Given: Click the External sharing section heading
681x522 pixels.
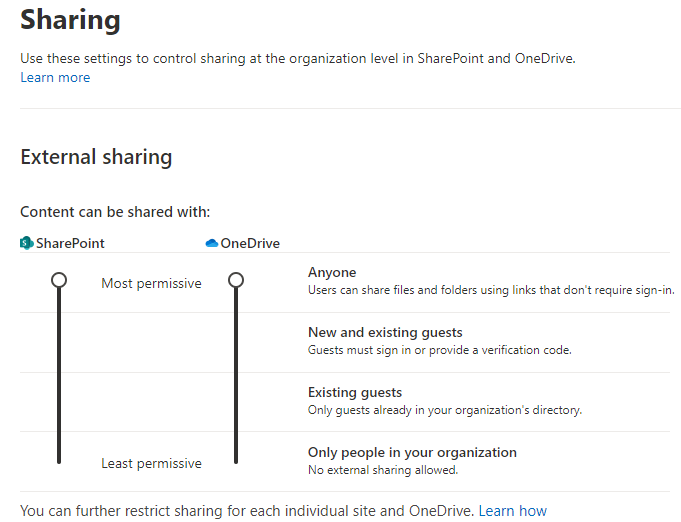Looking at the screenshot, I should 96,157.
